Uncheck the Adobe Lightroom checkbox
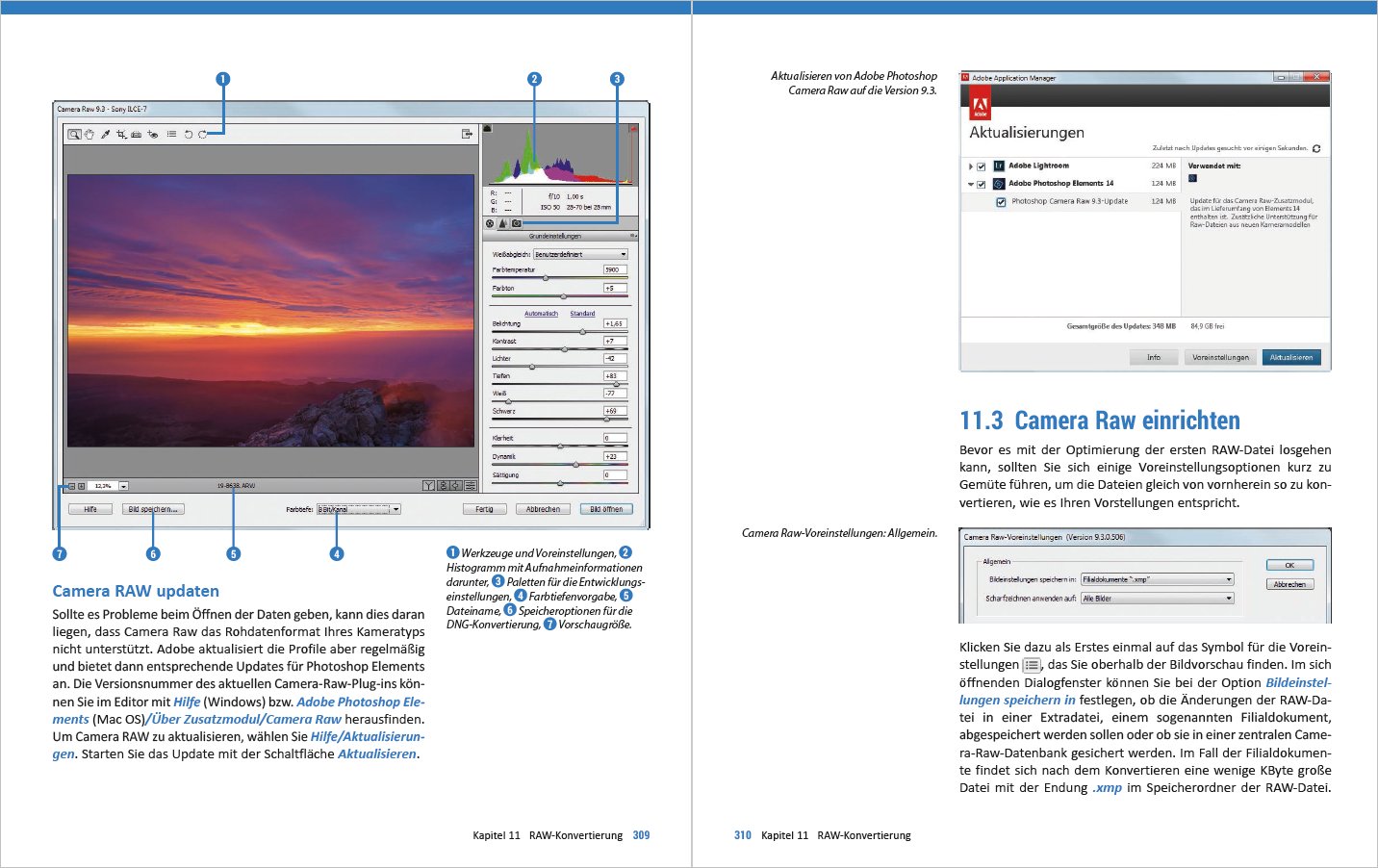1378x868 pixels. click(x=982, y=166)
